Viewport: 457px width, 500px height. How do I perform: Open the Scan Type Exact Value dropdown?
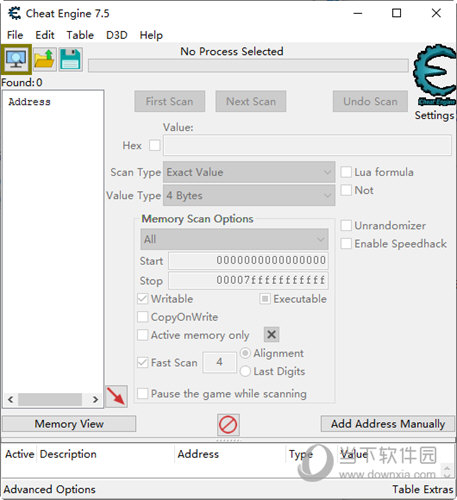coord(249,172)
